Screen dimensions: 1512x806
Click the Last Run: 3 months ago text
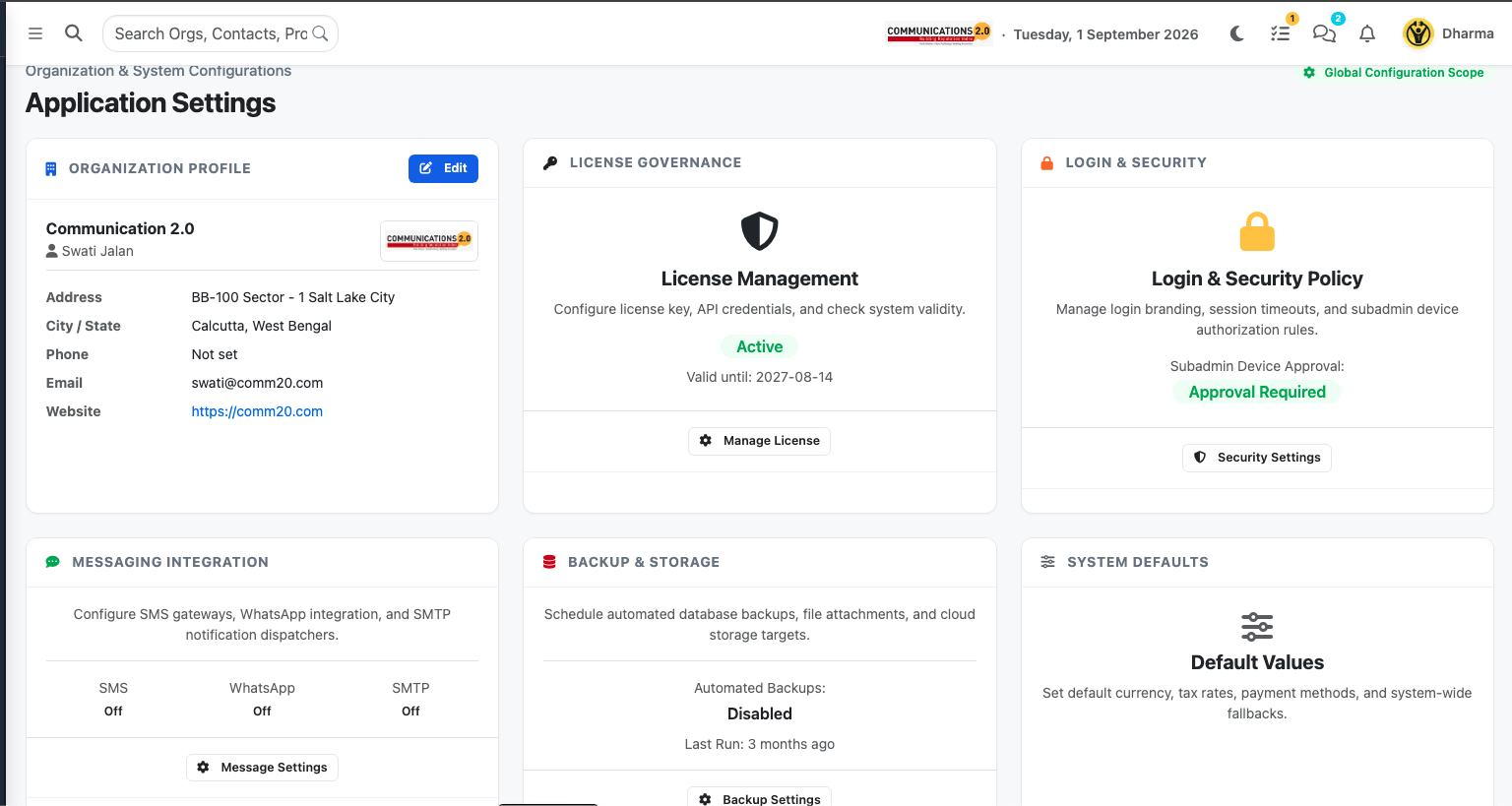[759, 744]
